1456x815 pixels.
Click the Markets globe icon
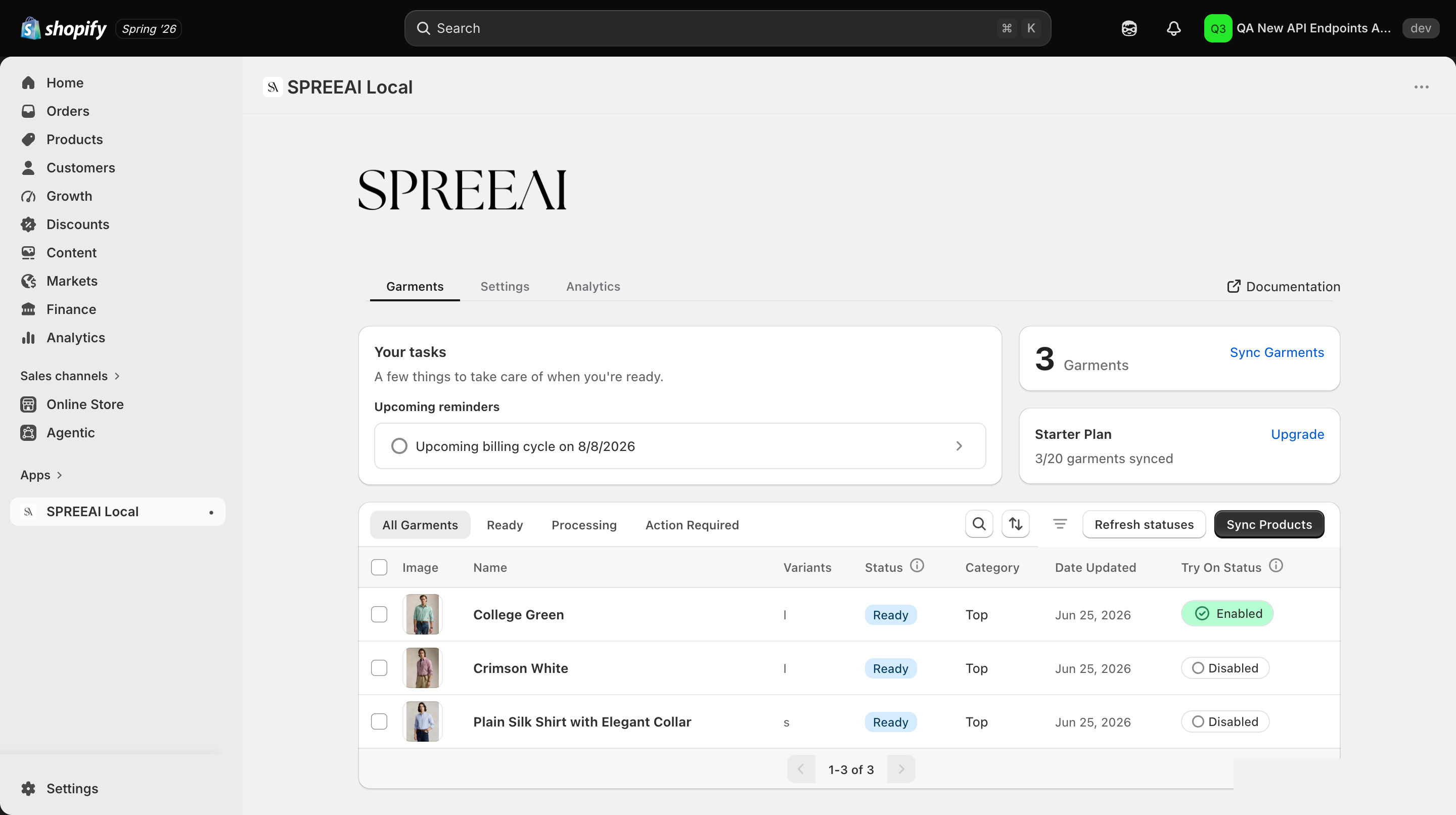click(28, 281)
